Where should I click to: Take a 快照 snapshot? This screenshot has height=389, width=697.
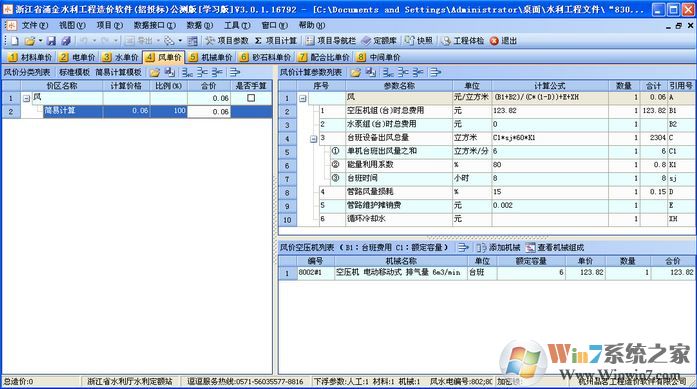(x=419, y=41)
